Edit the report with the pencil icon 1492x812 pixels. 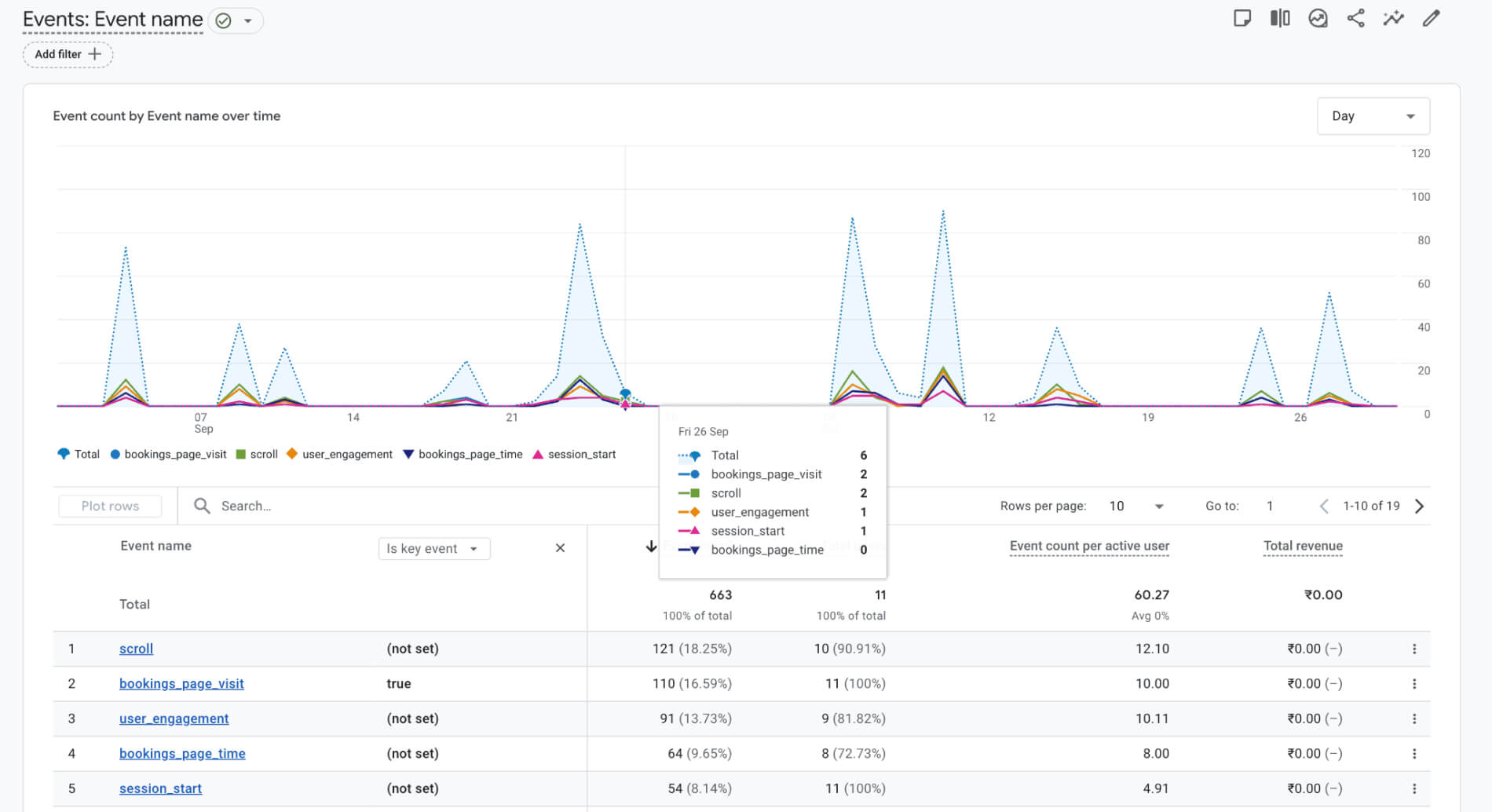pos(1432,17)
